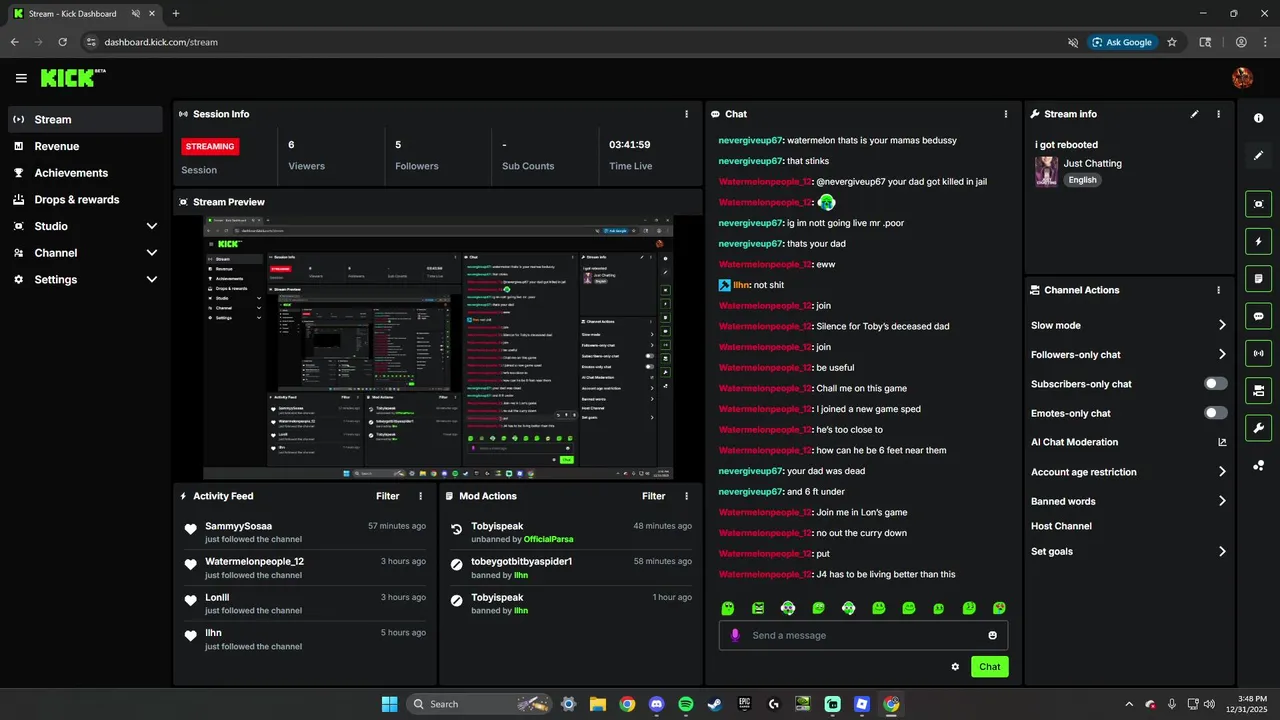Image resolution: width=1280 pixels, height=720 pixels.
Task: Toggle the document widget icon in rail
Action: coord(1258,278)
